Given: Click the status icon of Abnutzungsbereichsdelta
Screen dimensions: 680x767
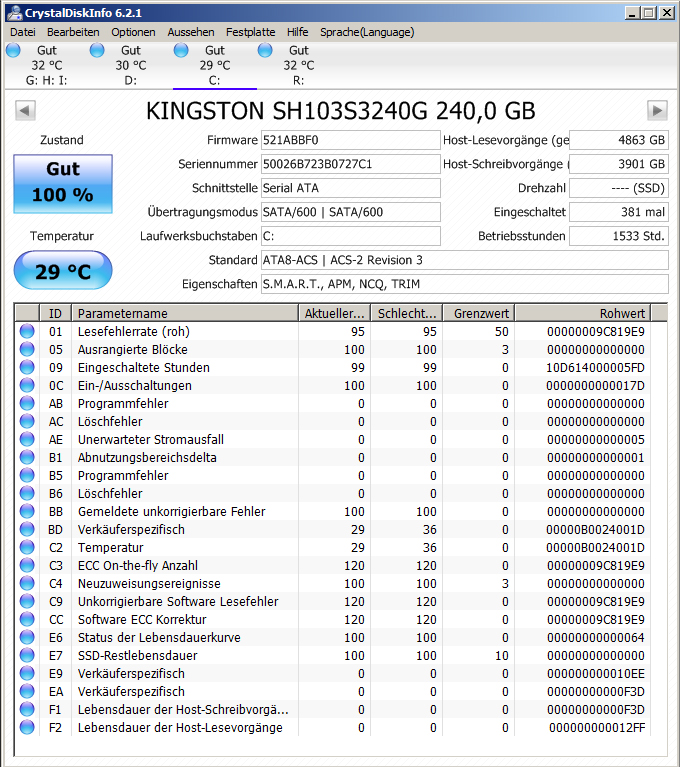Looking at the screenshot, I should click(x=27, y=457).
